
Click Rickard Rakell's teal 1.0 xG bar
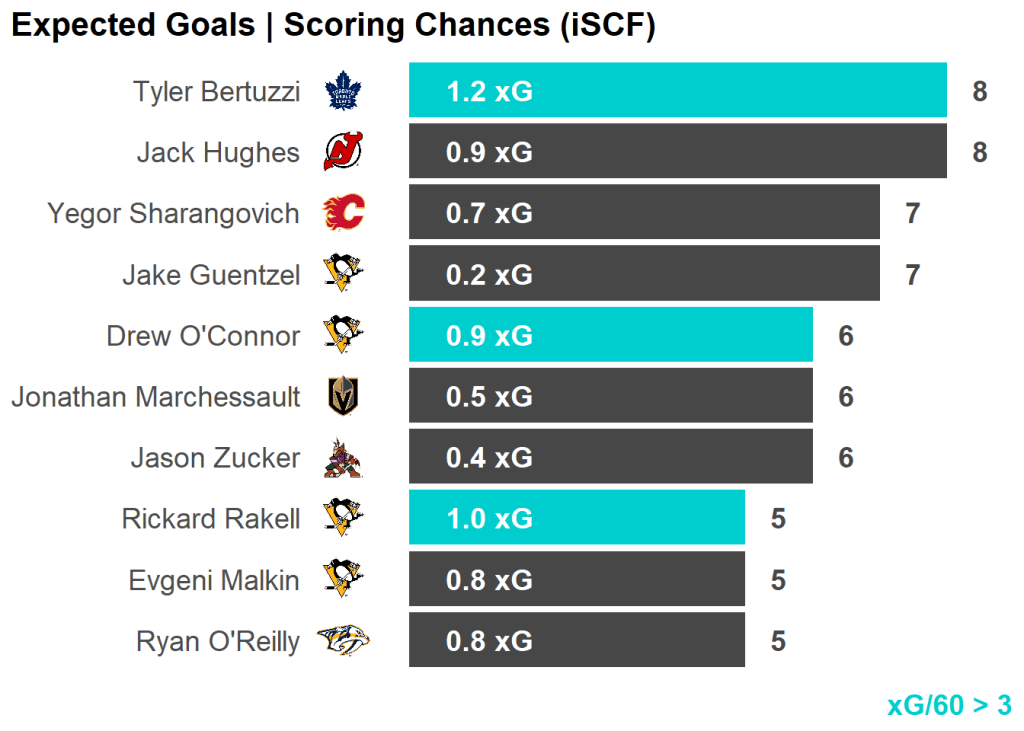(576, 518)
